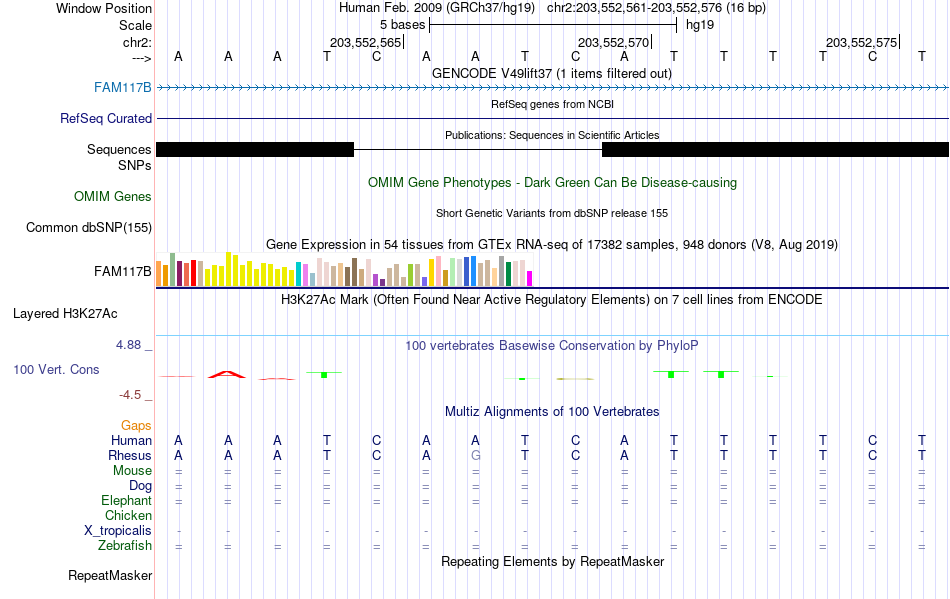Click the chr2: ruler label
This screenshot has width=950, height=599.
pyautogui.click(x=137, y=42)
